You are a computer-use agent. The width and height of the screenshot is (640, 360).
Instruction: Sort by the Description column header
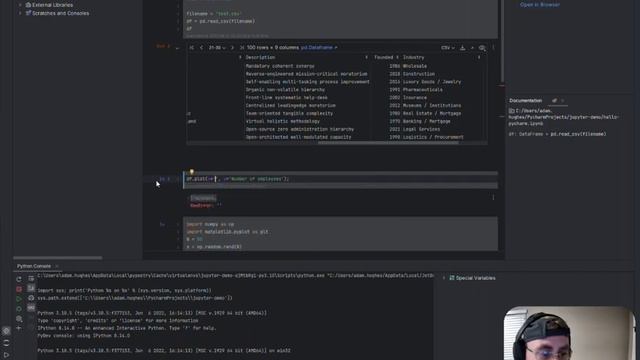pyautogui.click(x=260, y=58)
